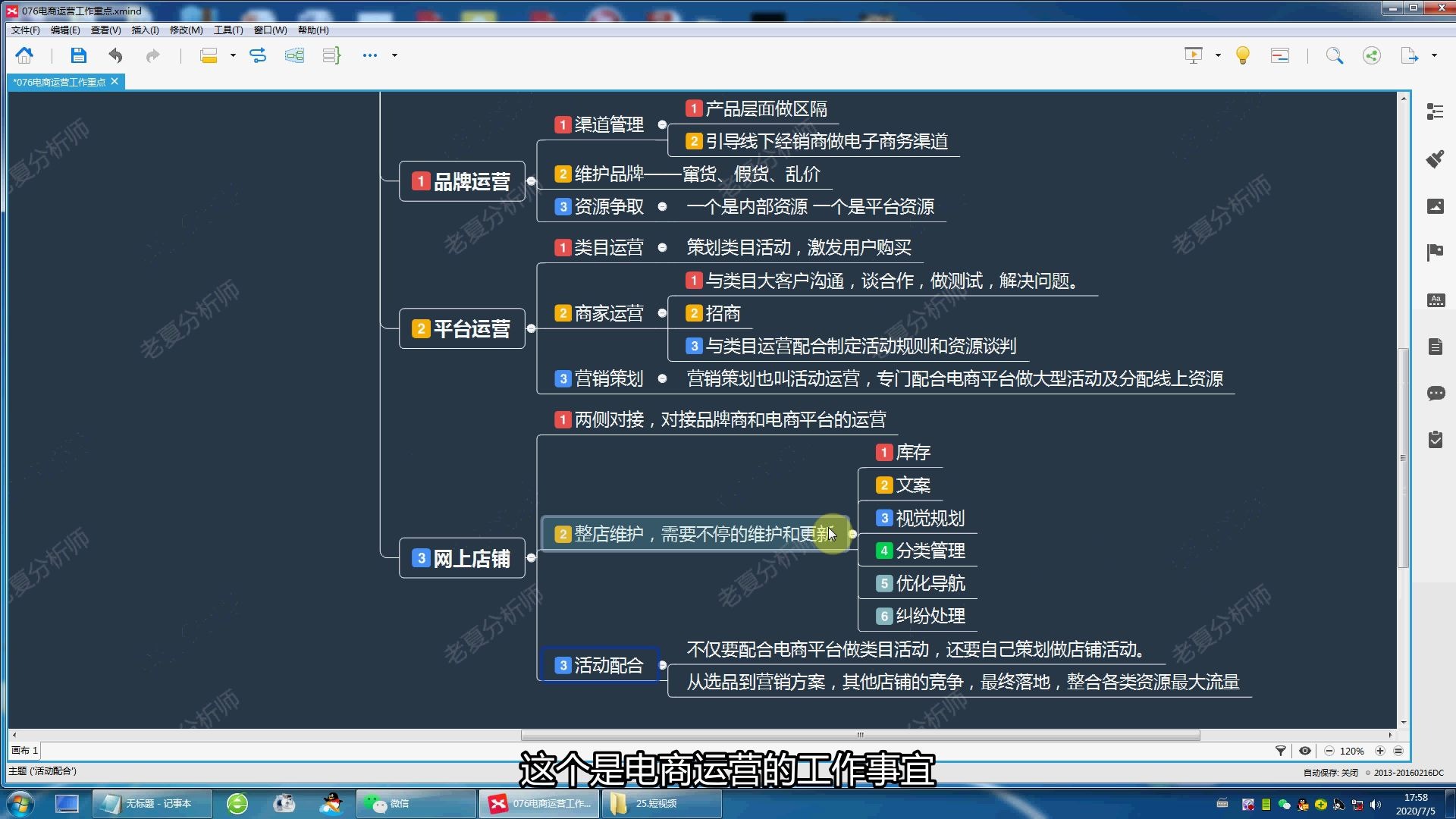Open the 120% zoom level menu
Screen dimensions: 1456x819
[x=1352, y=751]
